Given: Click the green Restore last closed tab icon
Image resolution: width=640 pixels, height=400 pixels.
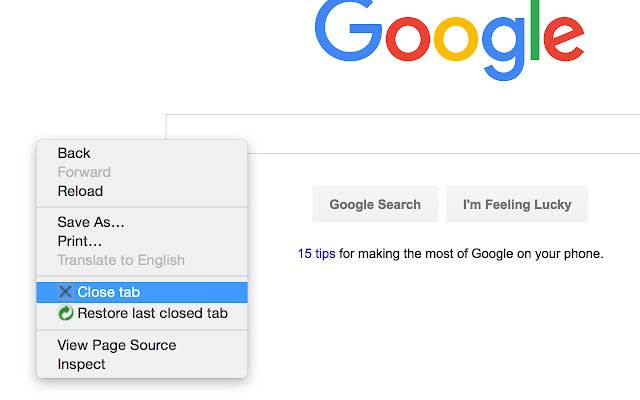Looking at the screenshot, I should [66, 313].
